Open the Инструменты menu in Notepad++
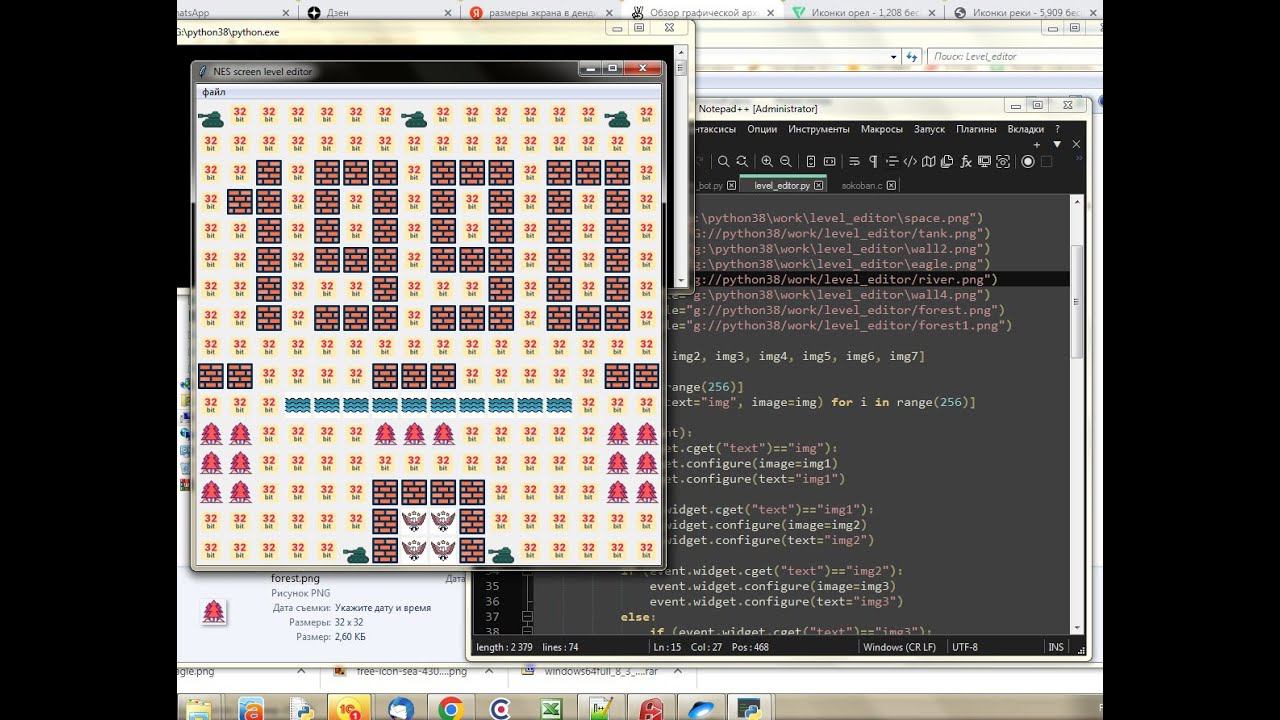The image size is (1280, 720). (819, 129)
